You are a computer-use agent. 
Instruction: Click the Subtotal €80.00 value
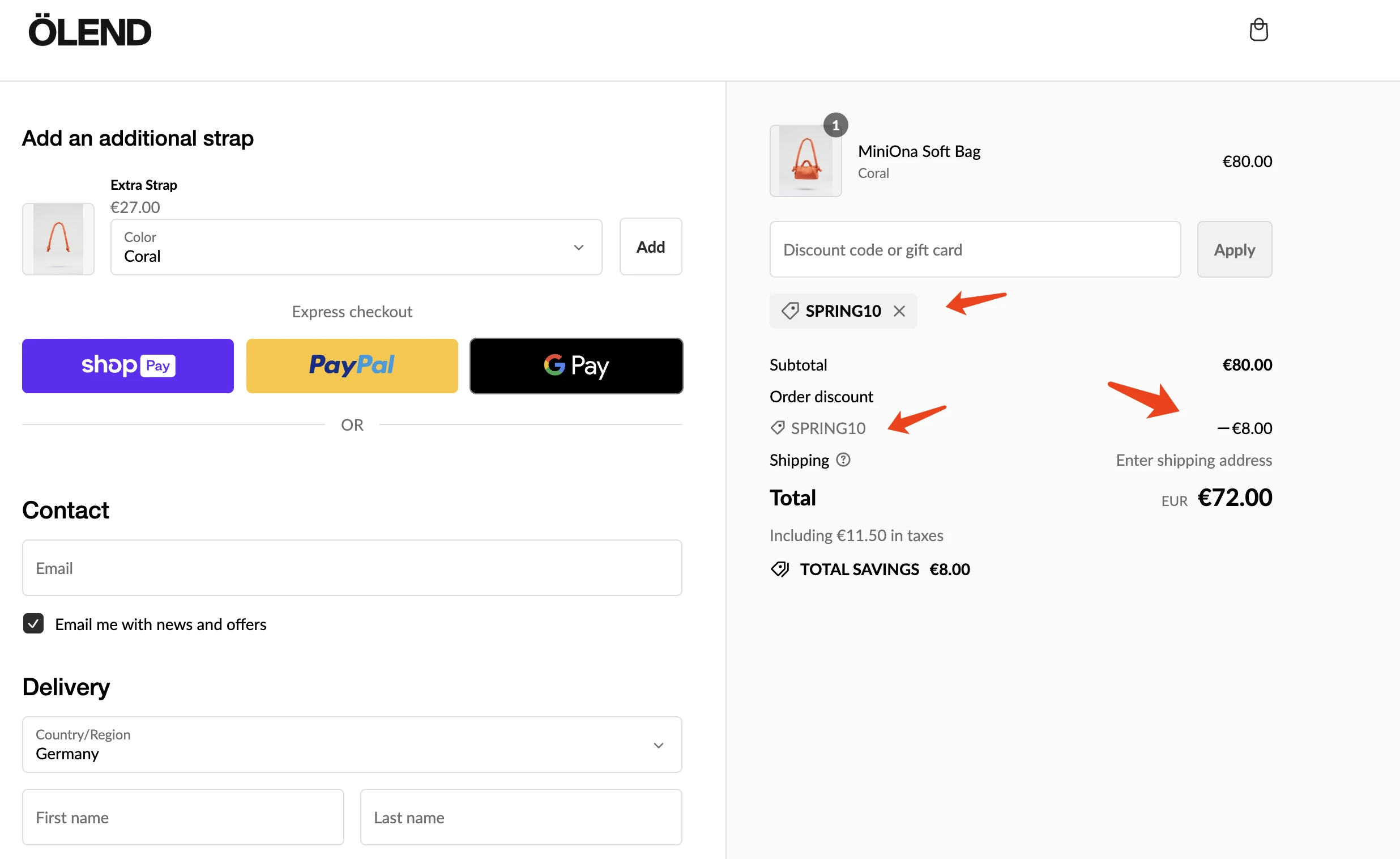point(1247,364)
